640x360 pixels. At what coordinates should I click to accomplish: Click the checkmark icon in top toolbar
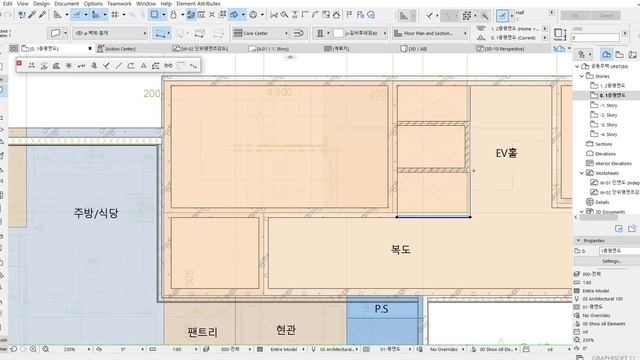tap(429, 16)
